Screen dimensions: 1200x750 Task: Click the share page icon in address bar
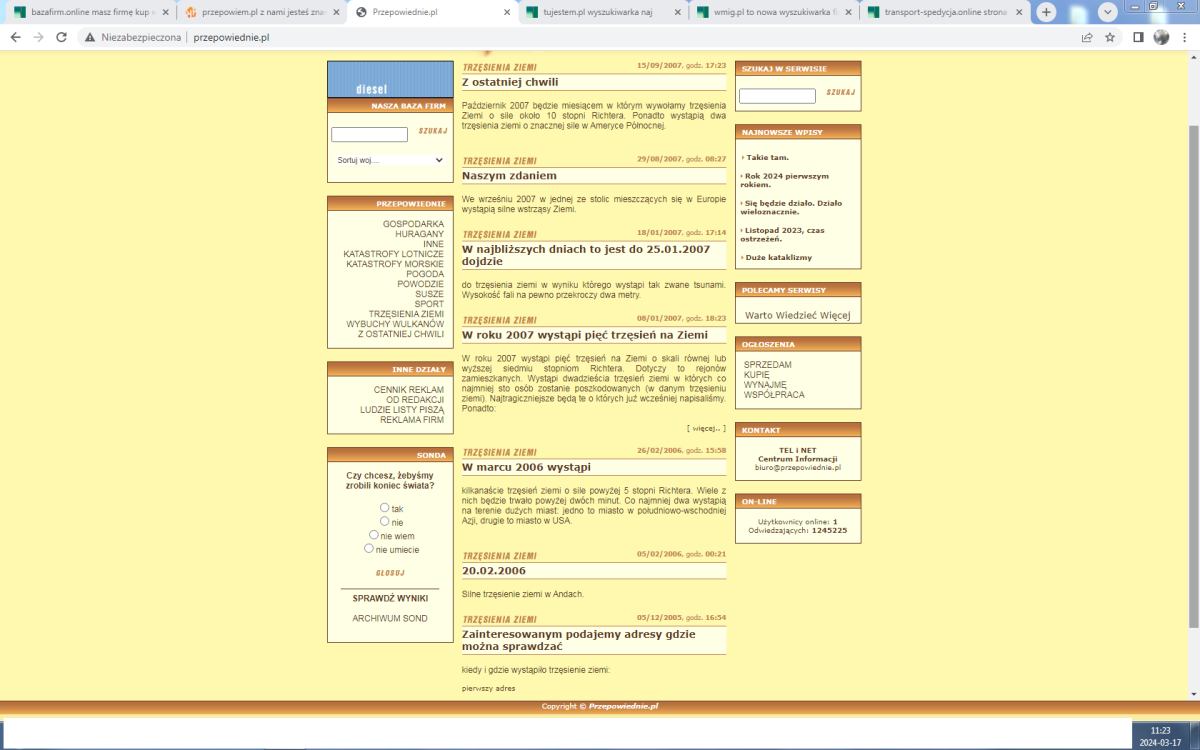(1087, 37)
